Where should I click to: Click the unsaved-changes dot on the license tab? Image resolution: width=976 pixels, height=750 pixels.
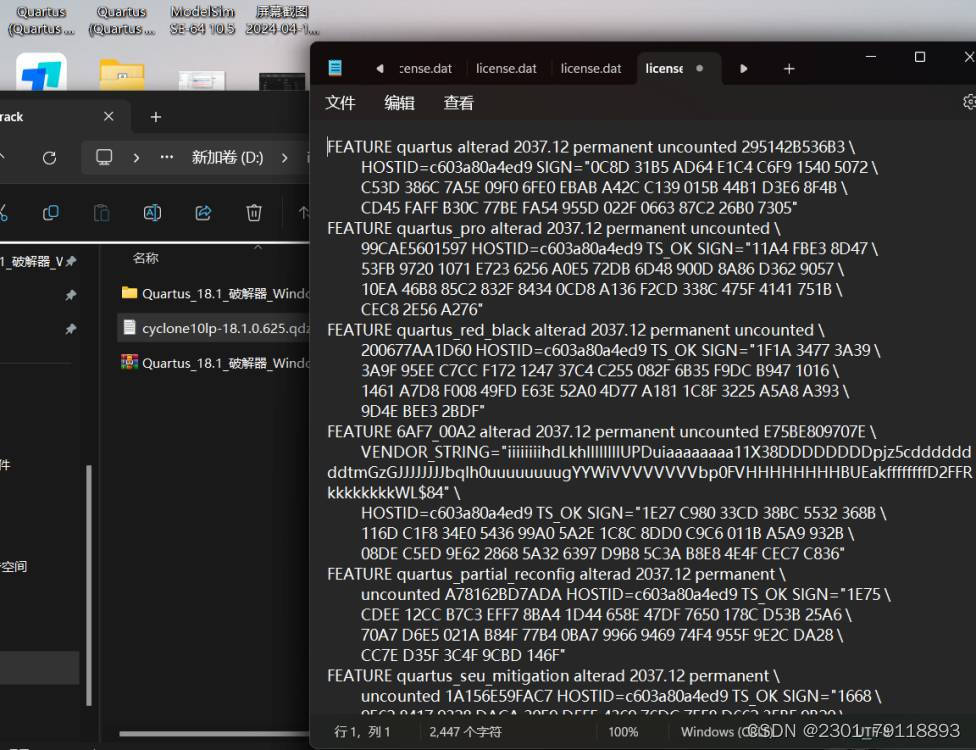click(x=700, y=68)
